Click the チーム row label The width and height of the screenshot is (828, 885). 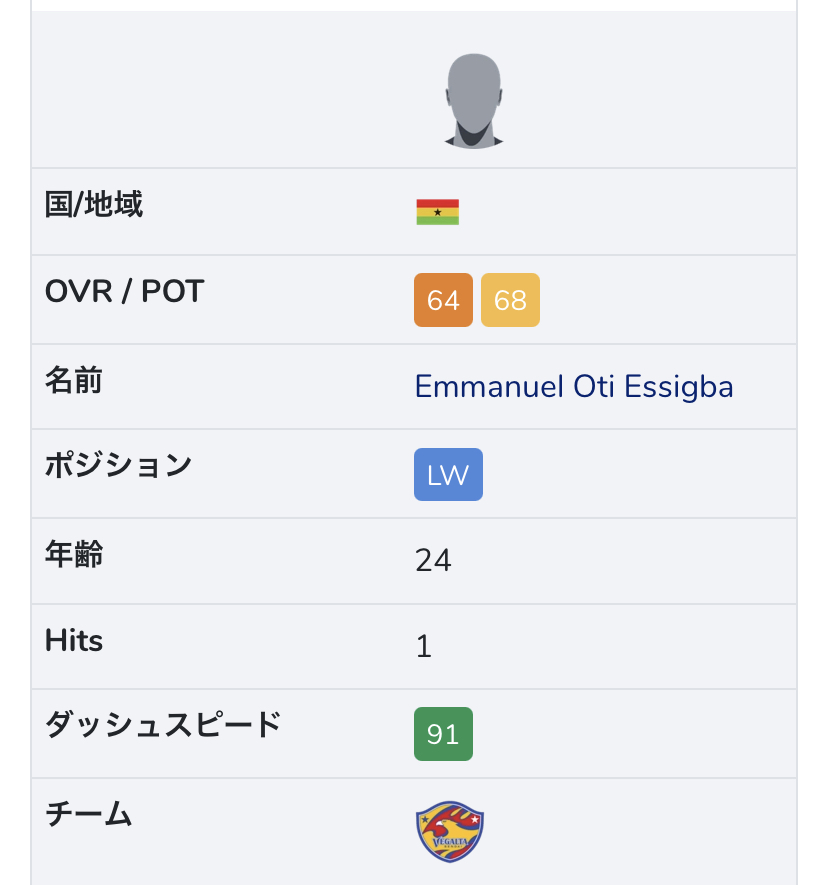click(x=89, y=814)
